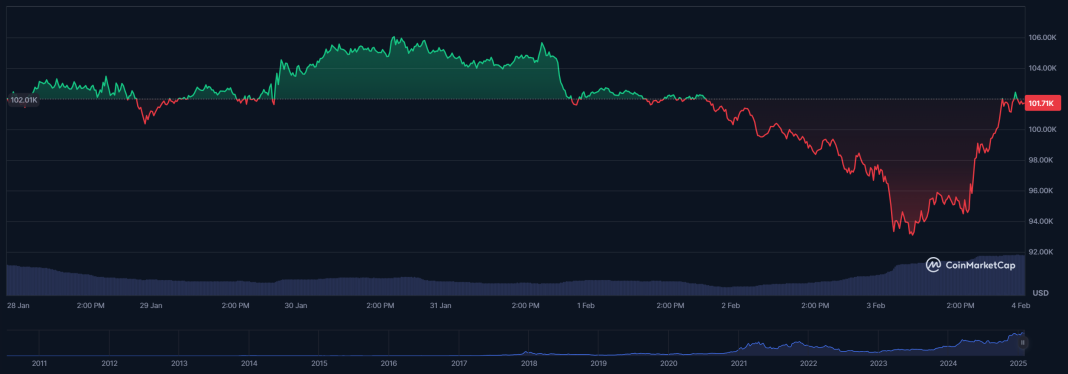
Task: Click the 100.00K price axis label
Action: (x=1043, y=129)
